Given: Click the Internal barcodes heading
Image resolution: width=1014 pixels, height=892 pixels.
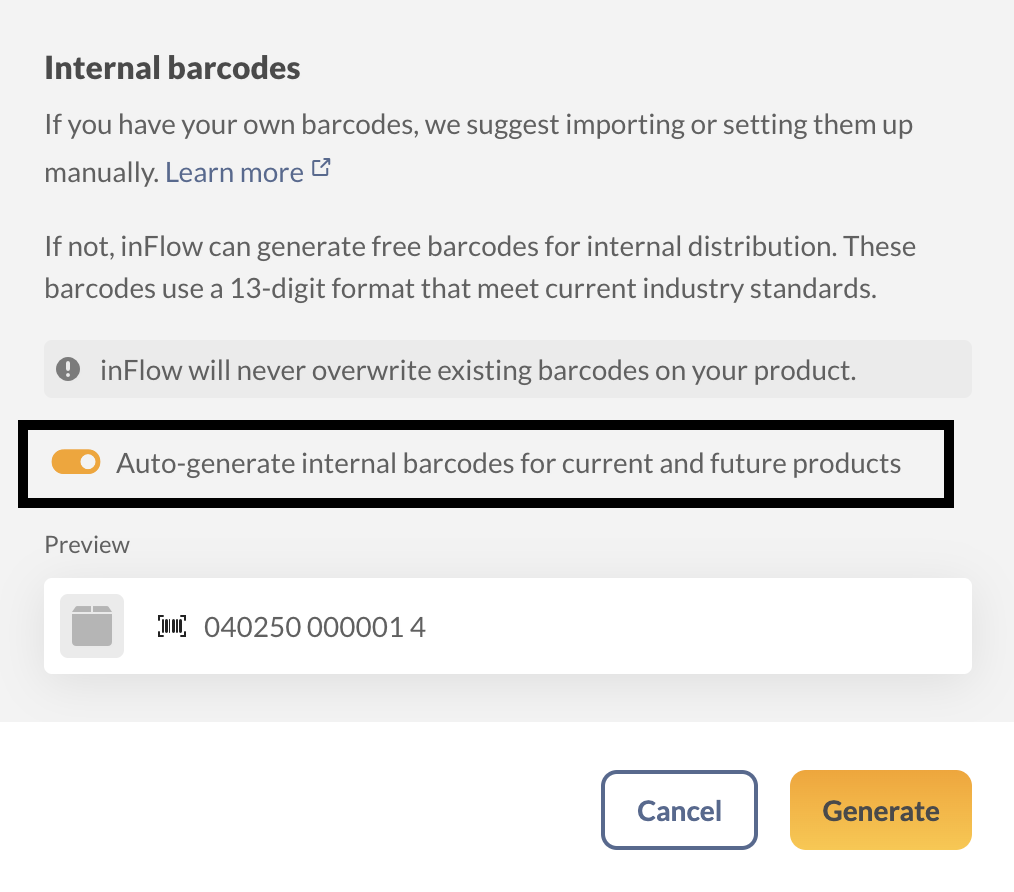Looking at the screenshot, I should [171, 67].
